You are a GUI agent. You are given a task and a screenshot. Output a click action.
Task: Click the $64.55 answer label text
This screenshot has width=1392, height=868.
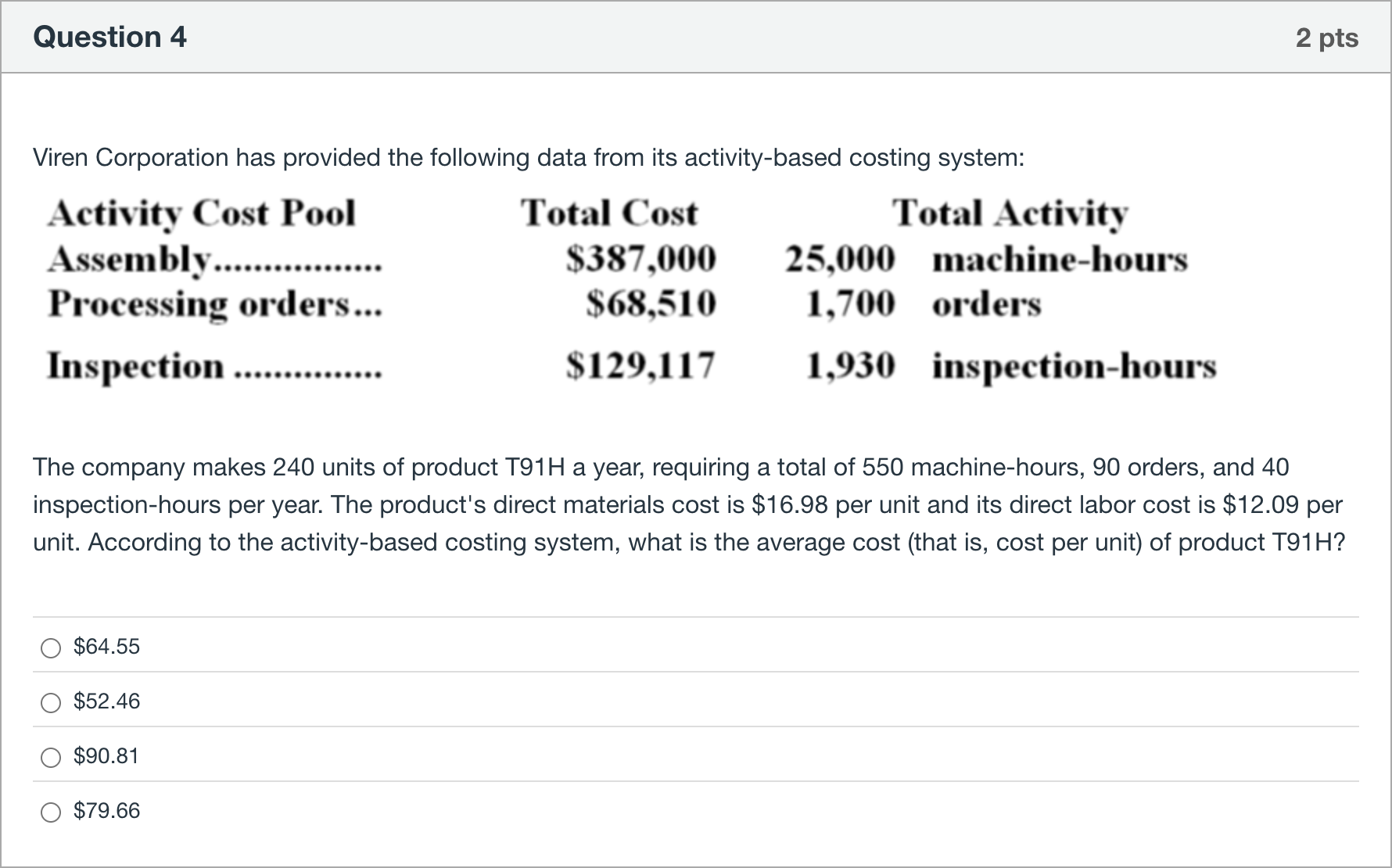point(106,647)
